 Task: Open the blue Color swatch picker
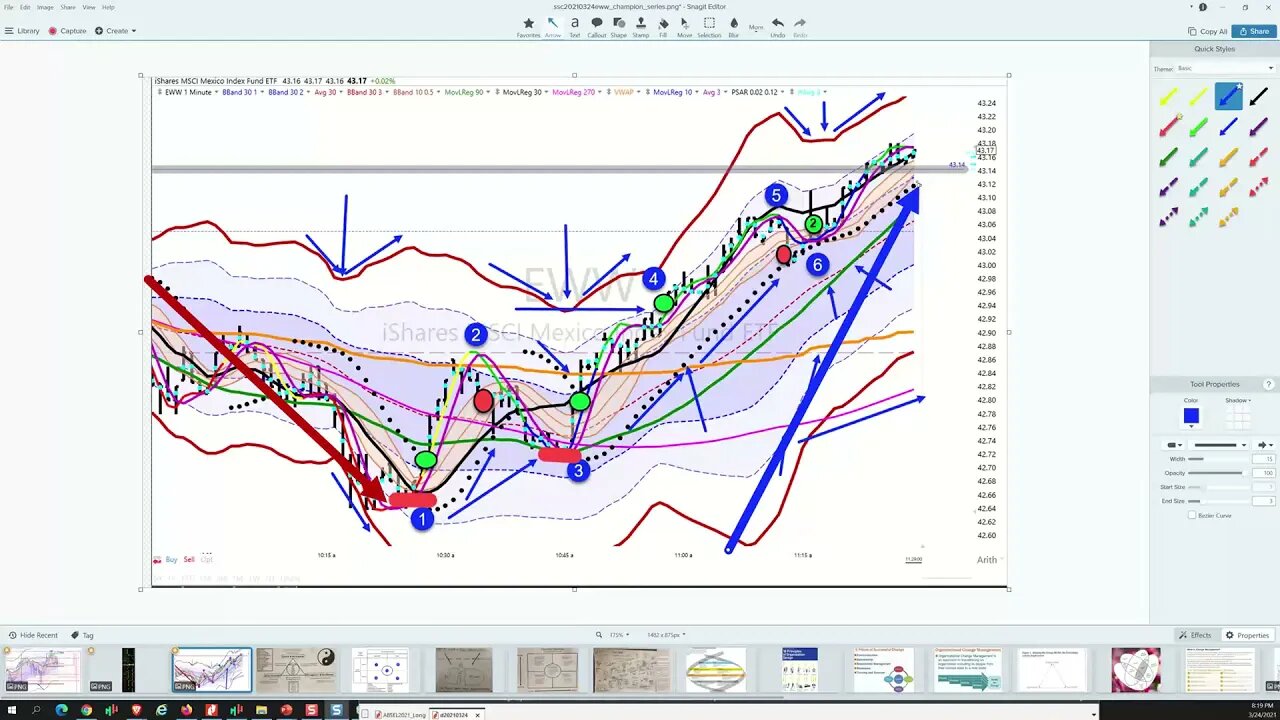(x=1191, y=416)
